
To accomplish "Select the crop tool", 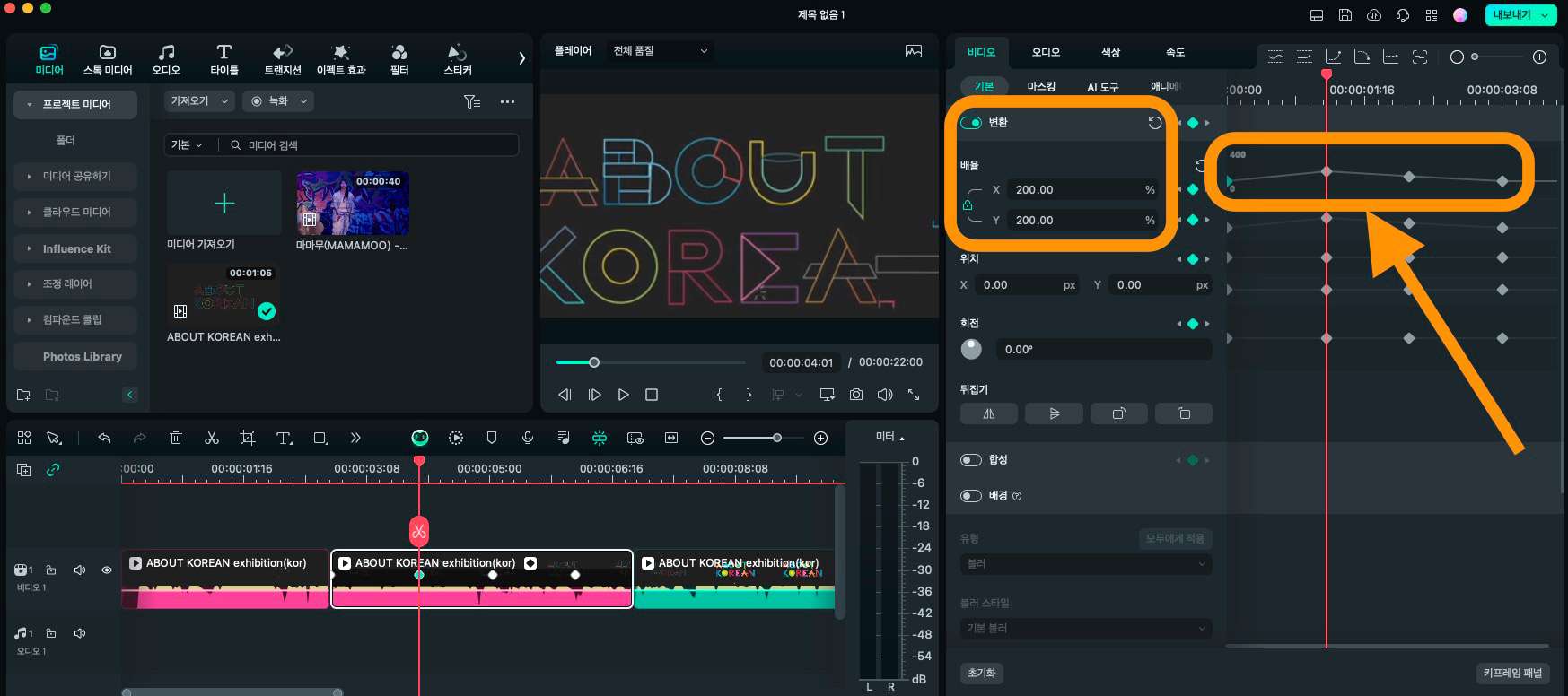I will (248, 438).
